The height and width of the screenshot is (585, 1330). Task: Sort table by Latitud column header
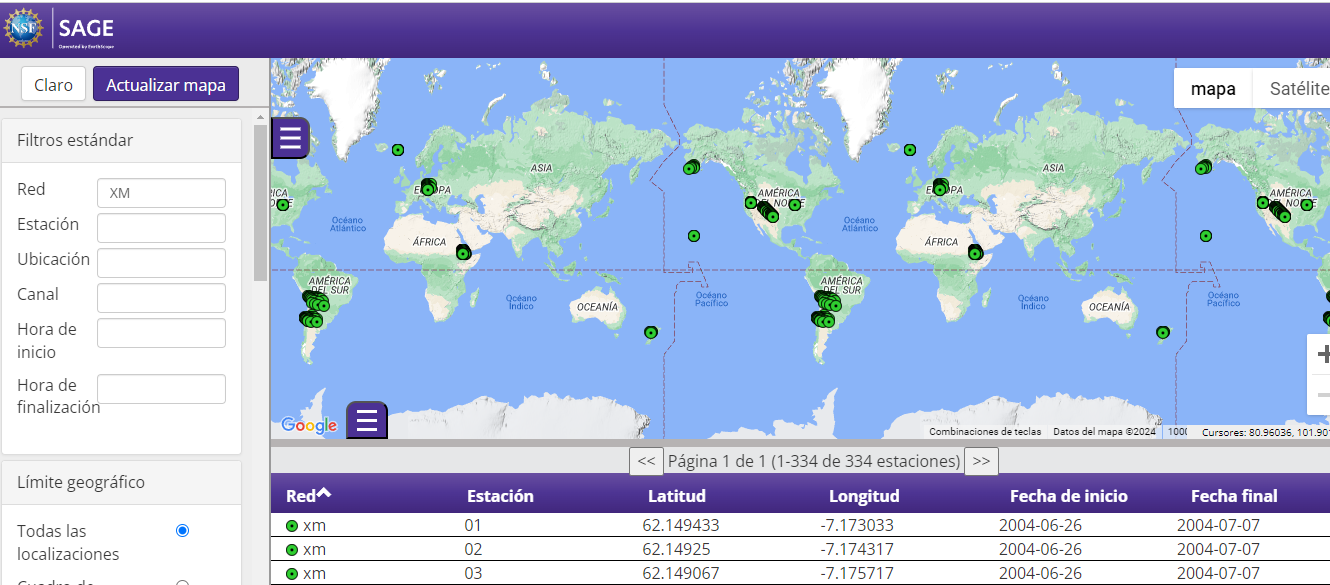[676, 496]
